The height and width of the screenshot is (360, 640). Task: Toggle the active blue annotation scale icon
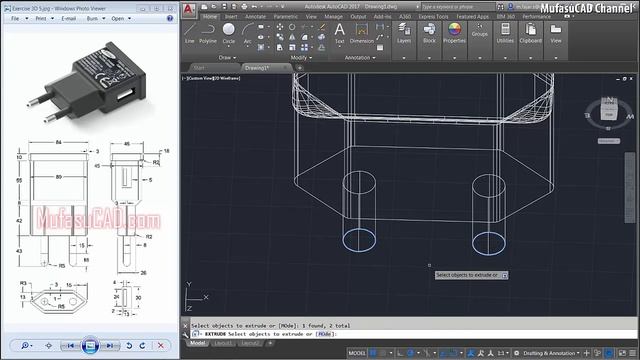(x=471, y=353)
